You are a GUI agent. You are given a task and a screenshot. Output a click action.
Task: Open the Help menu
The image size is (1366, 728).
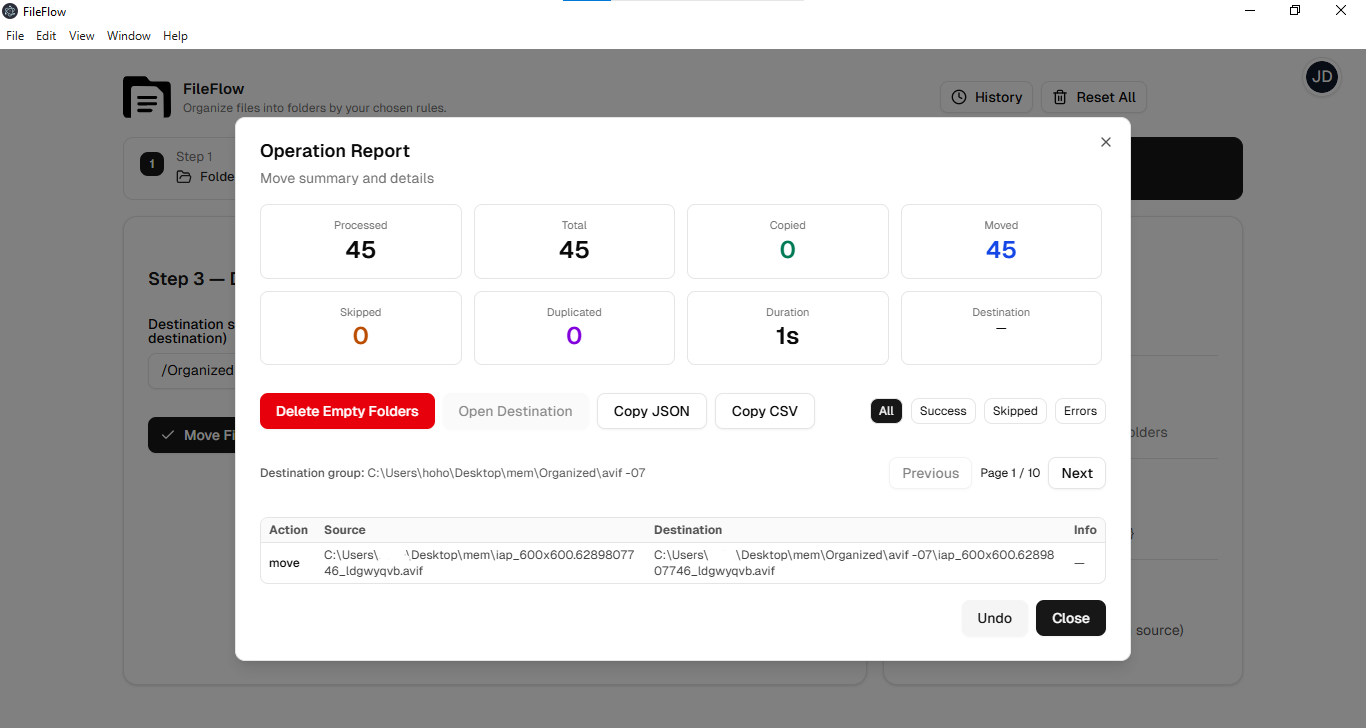tap(175, 36)
